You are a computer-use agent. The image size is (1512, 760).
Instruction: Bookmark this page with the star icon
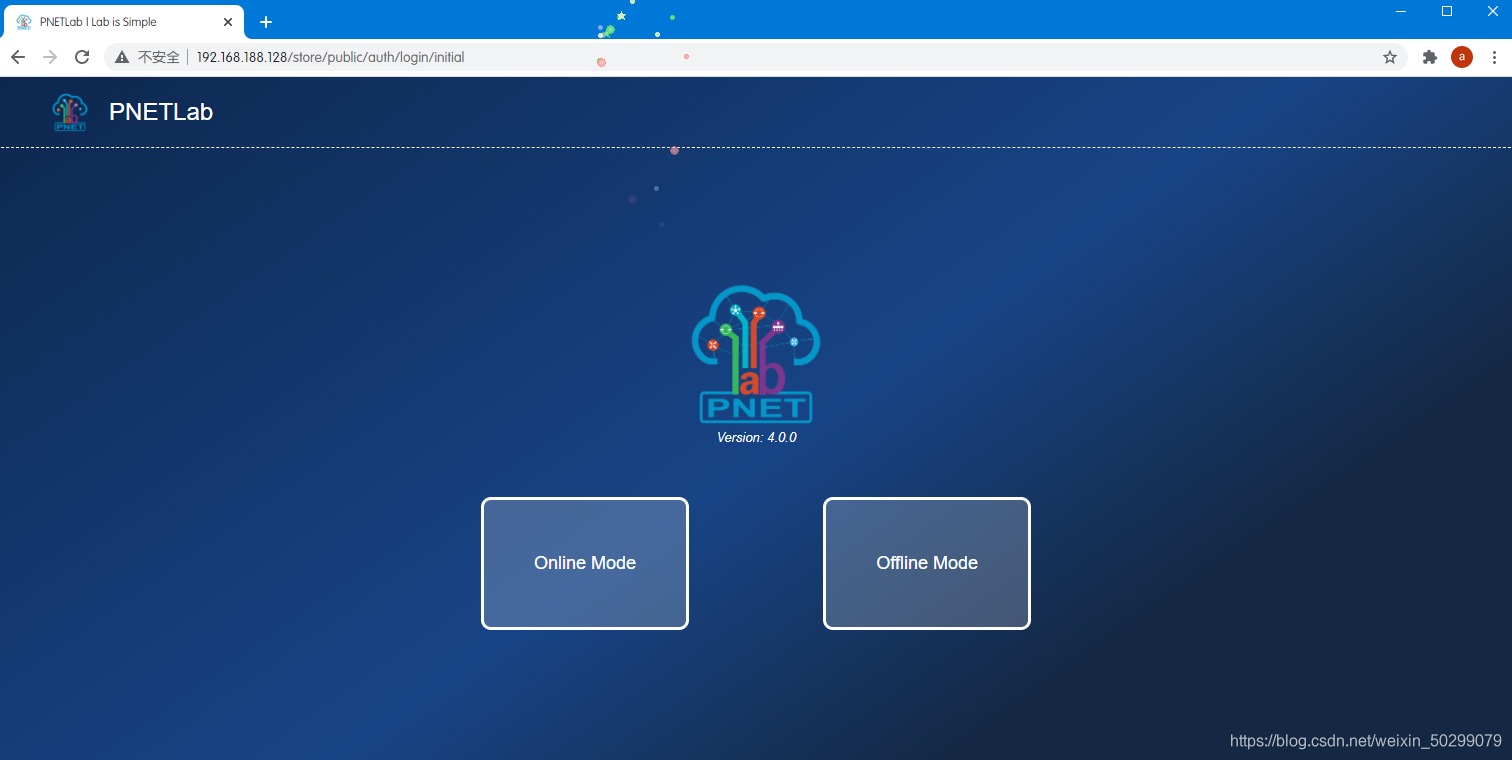coord(1390,57)
